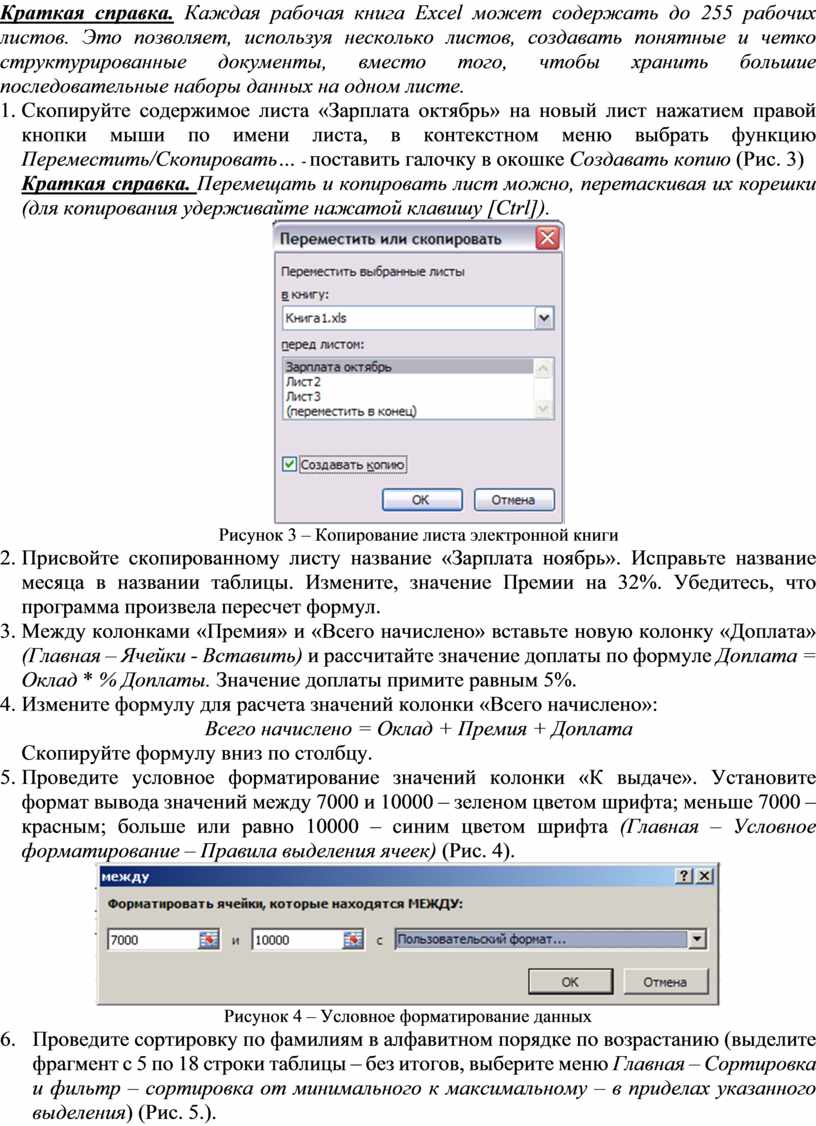Select 'Зарплата октябрь' in sheet list
This screenshot has height=1126, width=816.
tap(408, 367)
